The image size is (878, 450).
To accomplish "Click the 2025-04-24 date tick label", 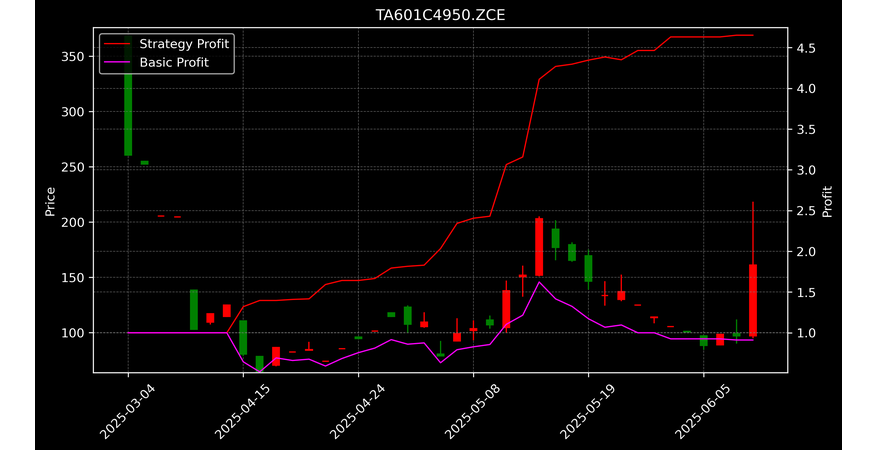I will click(357, 413).
